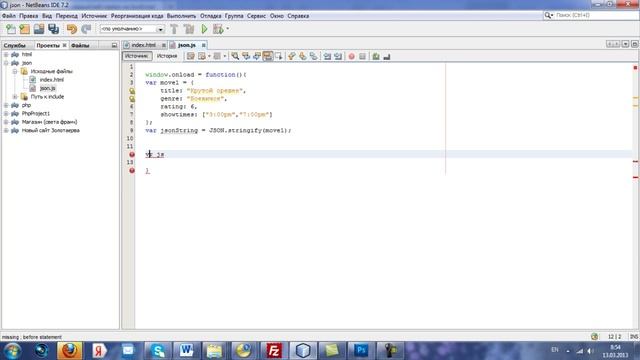Select the json.js editor tab

coord(187,45)
